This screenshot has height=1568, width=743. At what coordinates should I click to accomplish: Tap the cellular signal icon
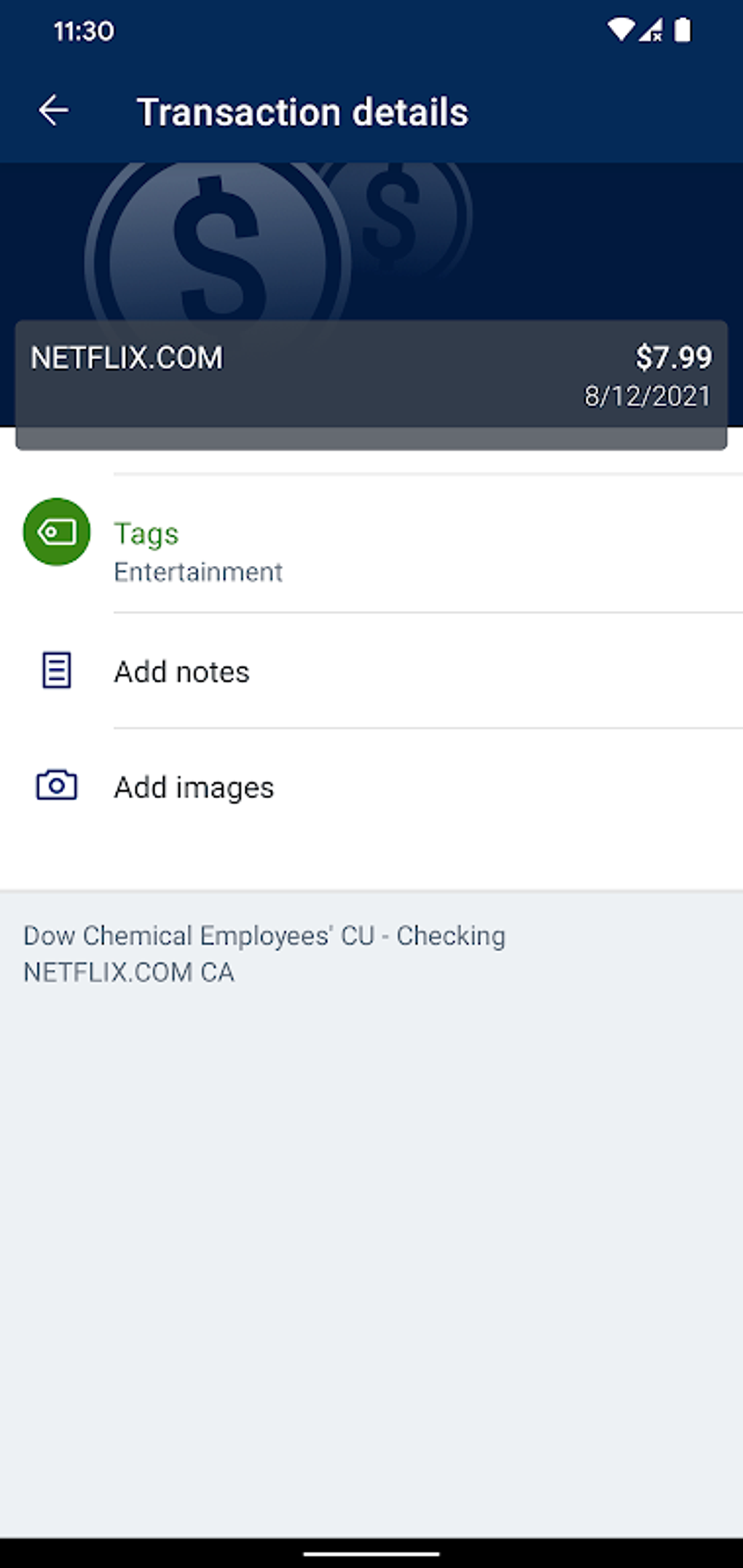click(650, 30)
